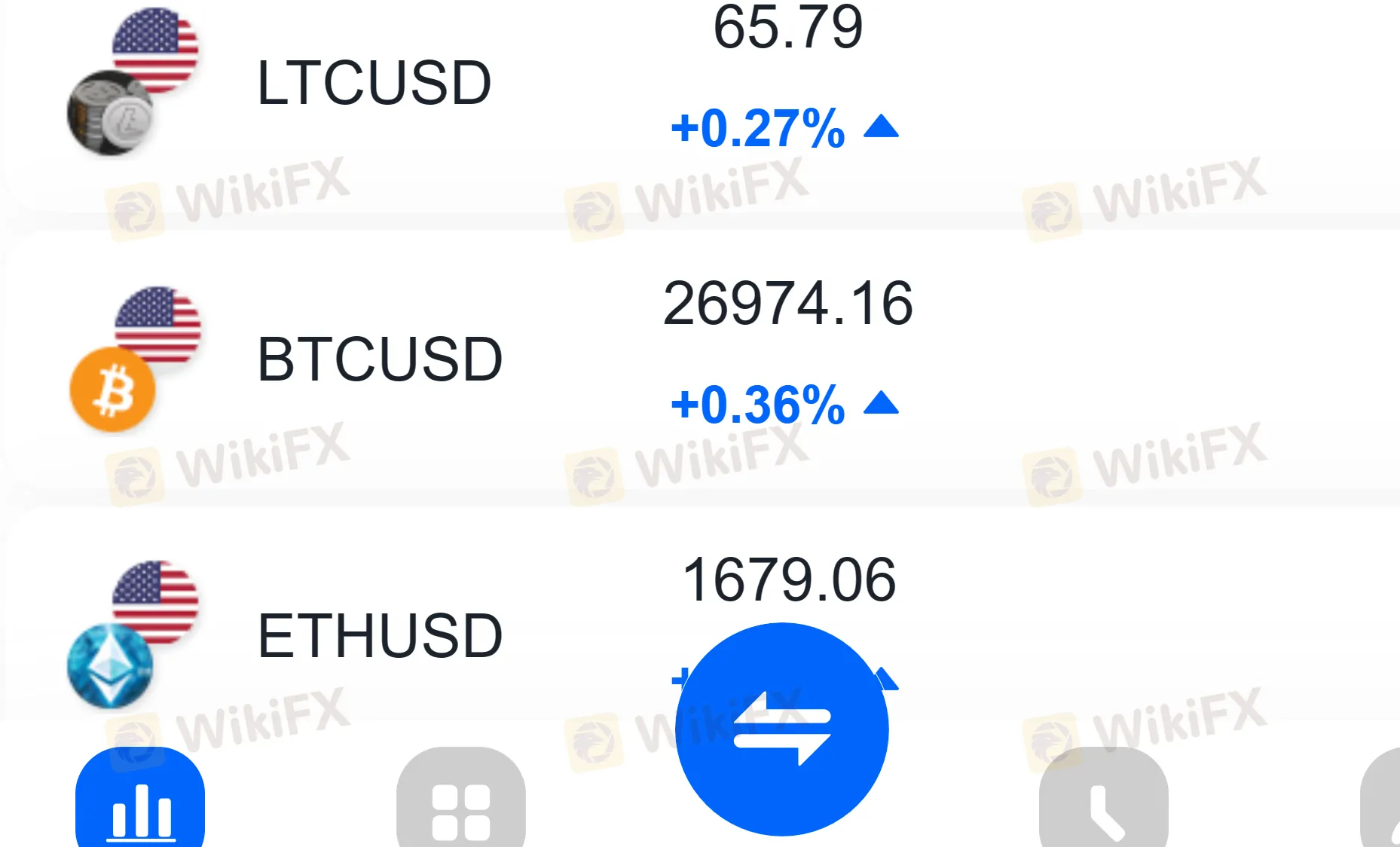The width and height of the screenshot is (1400, 847).
Task: Click the up triangle next to +0.36%
Action: (x=881, y=404)
